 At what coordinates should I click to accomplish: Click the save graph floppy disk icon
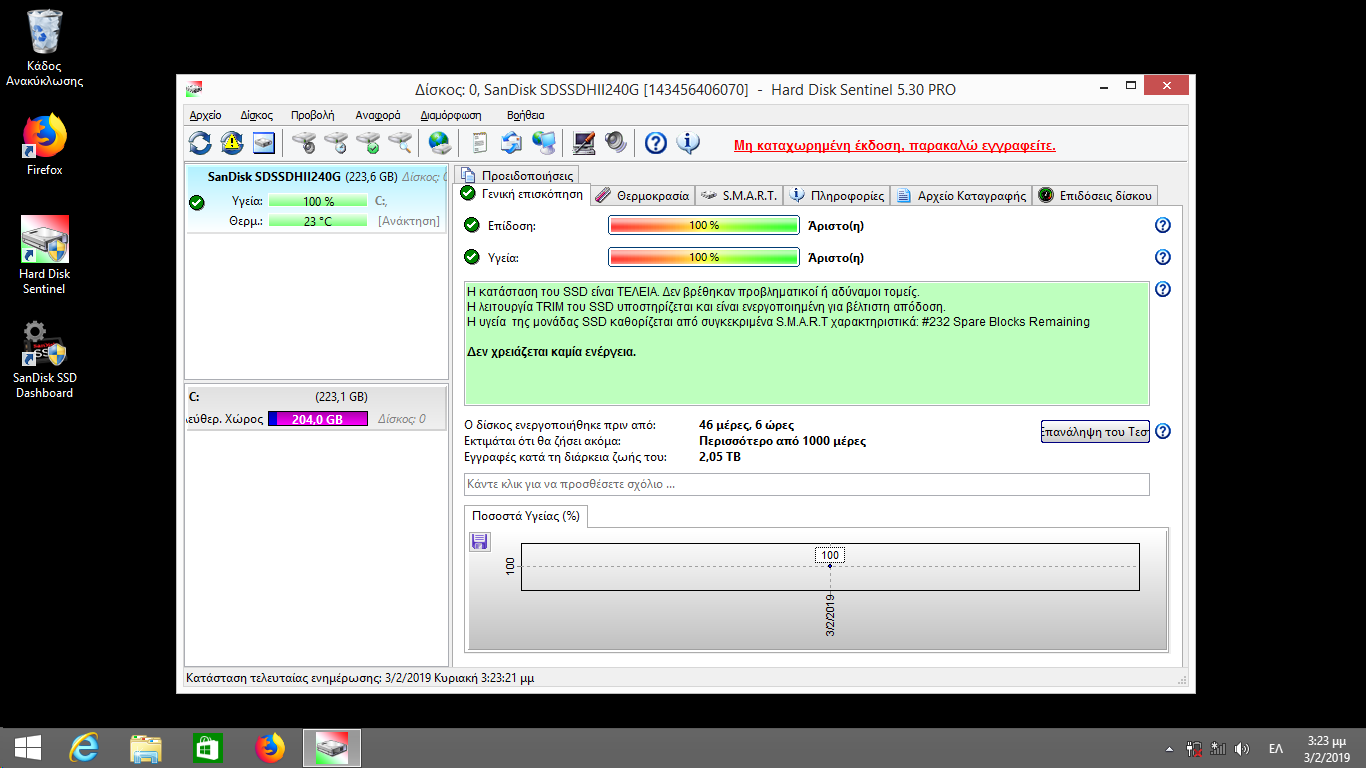[479, 541]
